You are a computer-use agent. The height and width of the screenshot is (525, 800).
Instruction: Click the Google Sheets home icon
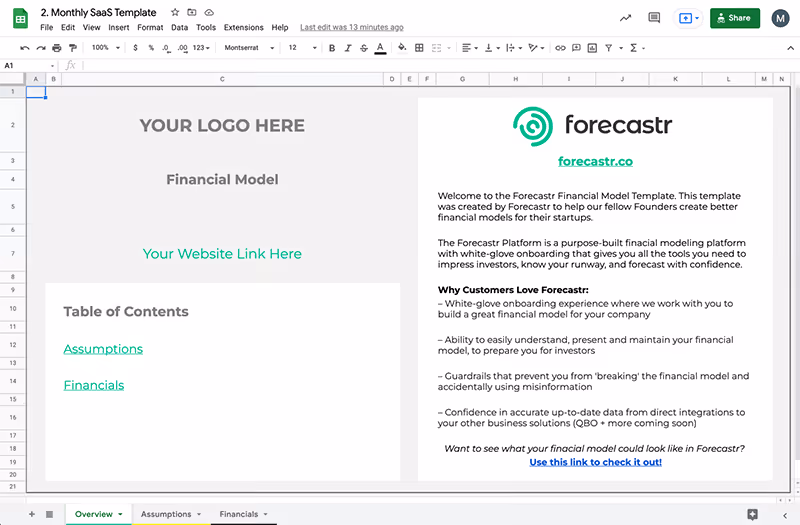tap(20, 19)
